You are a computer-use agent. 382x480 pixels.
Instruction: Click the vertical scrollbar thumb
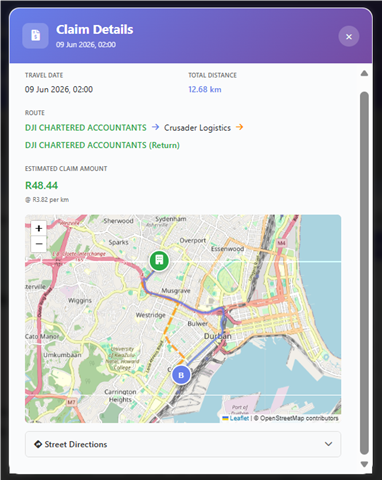364,273
